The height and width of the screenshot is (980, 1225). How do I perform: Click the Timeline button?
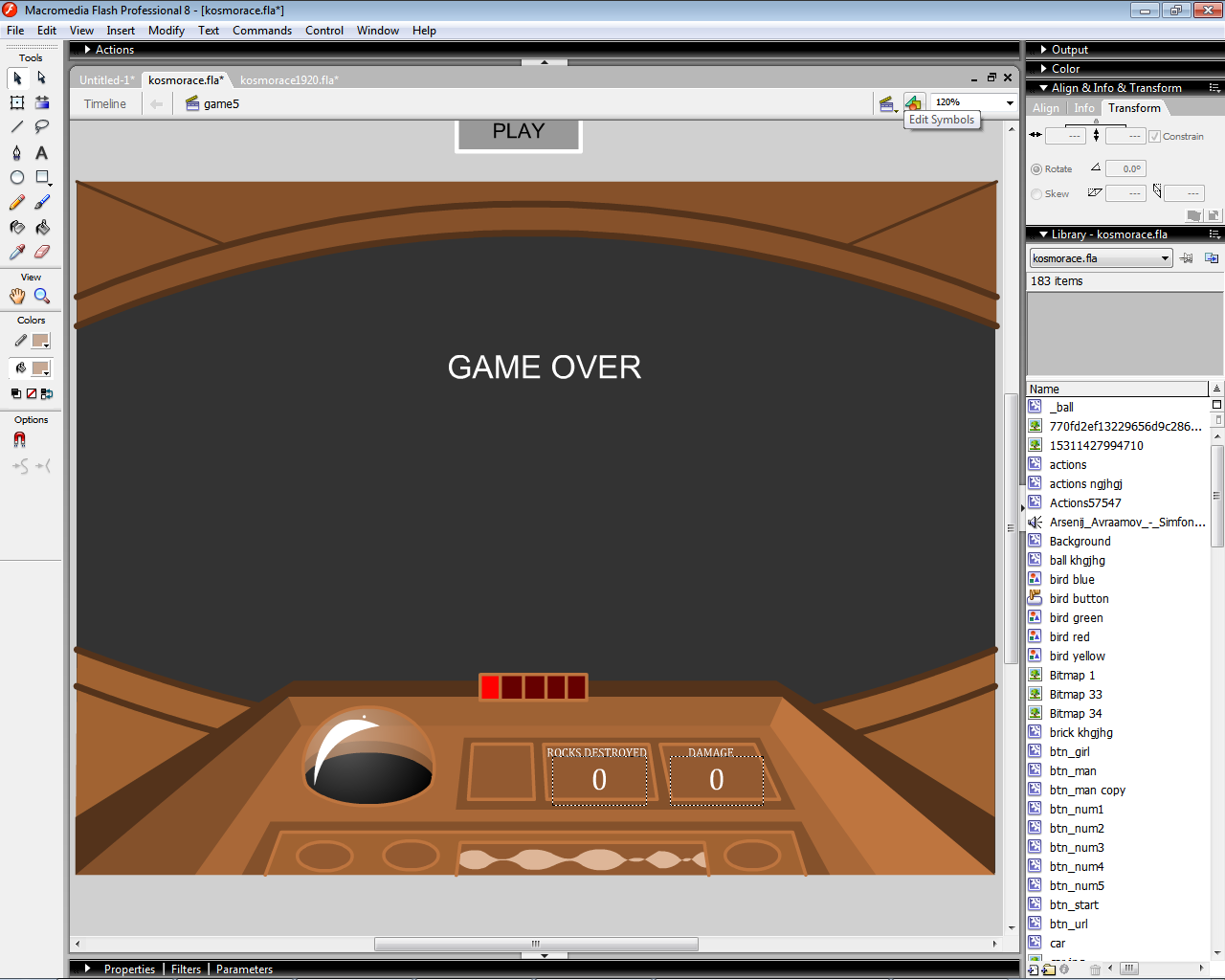(x=104, y=104)
